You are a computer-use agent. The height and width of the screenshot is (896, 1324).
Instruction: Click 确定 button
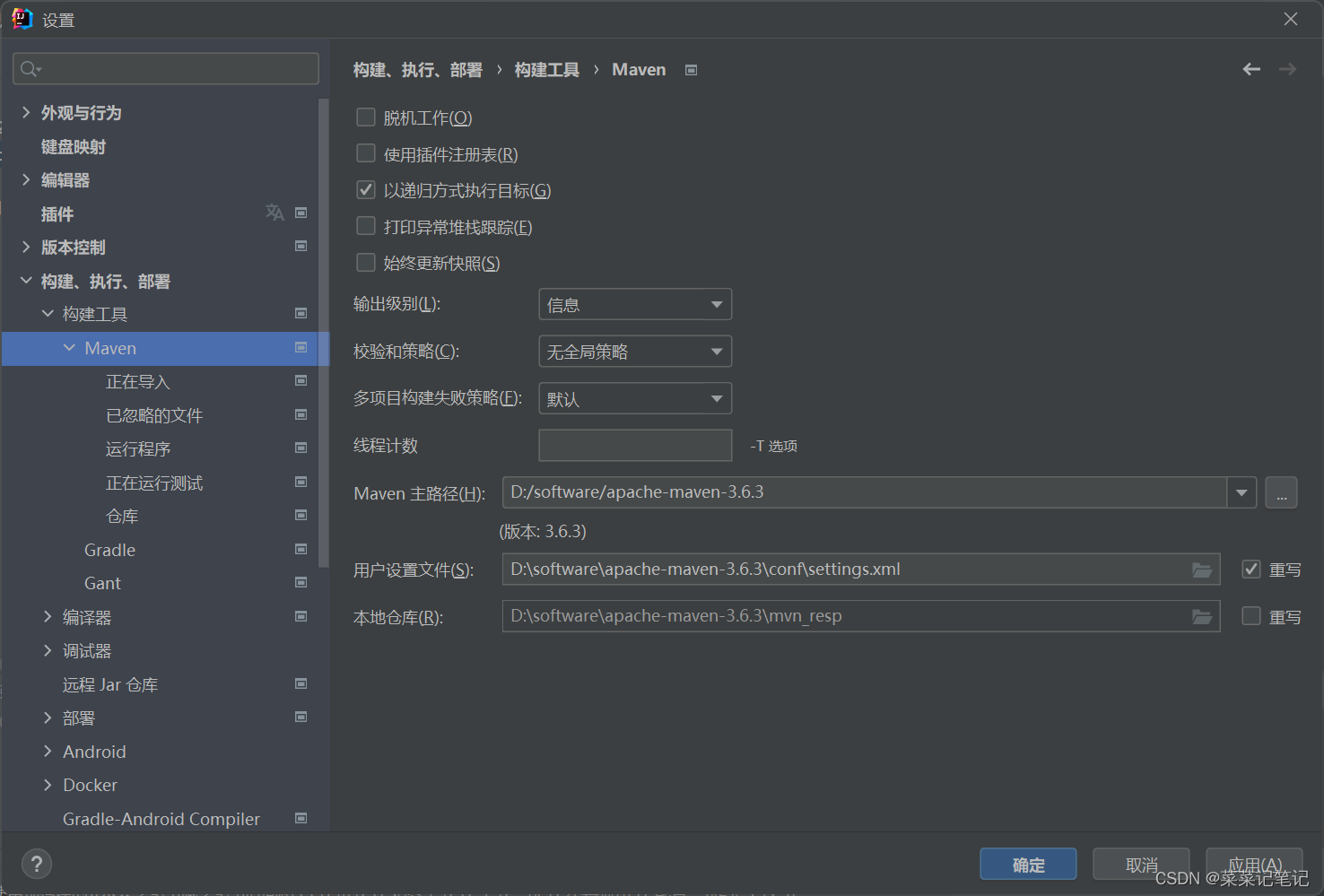(x=1028, y=865)
